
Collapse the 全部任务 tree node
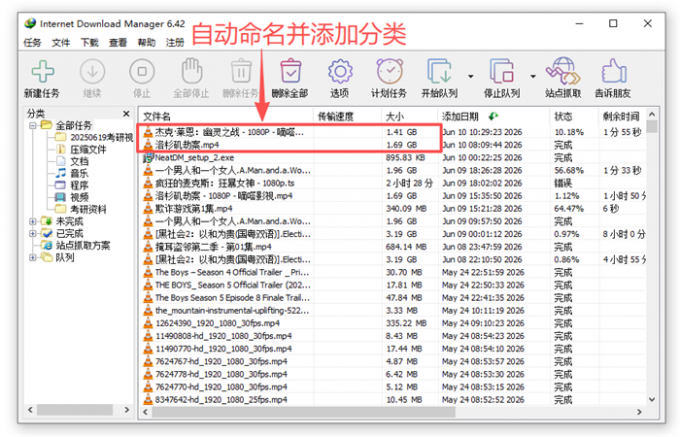(x=33, y=126)
